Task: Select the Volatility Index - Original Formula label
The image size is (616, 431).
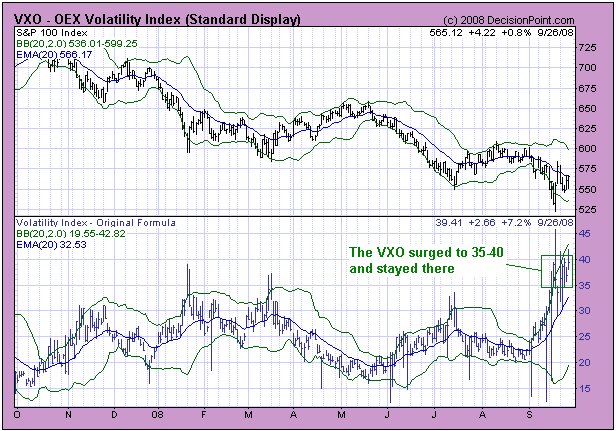Action: pos(84,222)
